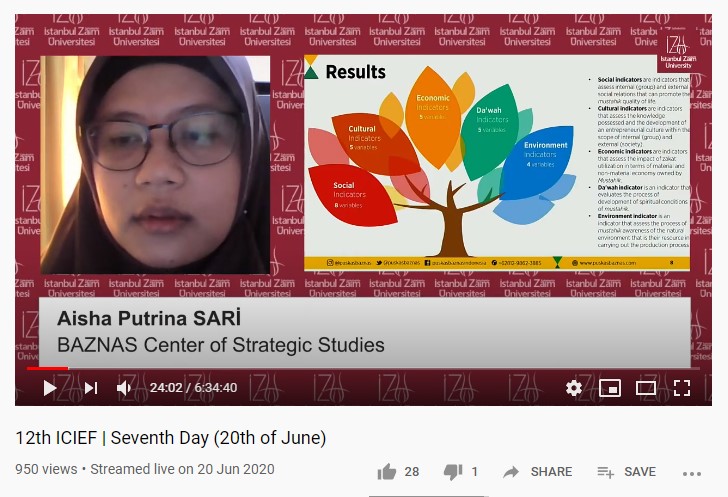Click the Results slide in the video
Viewport: 728px width, 497px height.
(497, 162)
